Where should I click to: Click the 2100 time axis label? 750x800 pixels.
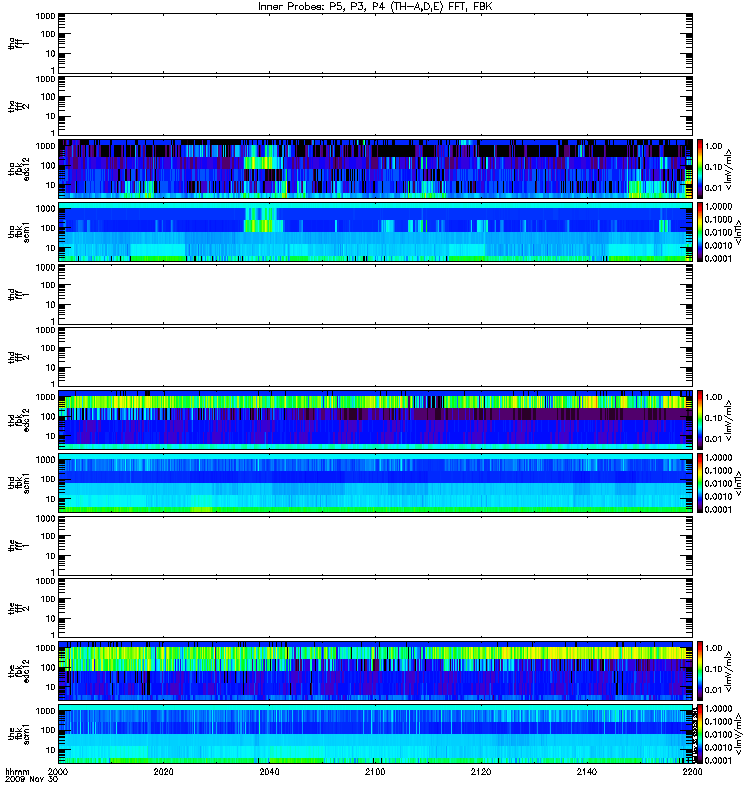375,771
